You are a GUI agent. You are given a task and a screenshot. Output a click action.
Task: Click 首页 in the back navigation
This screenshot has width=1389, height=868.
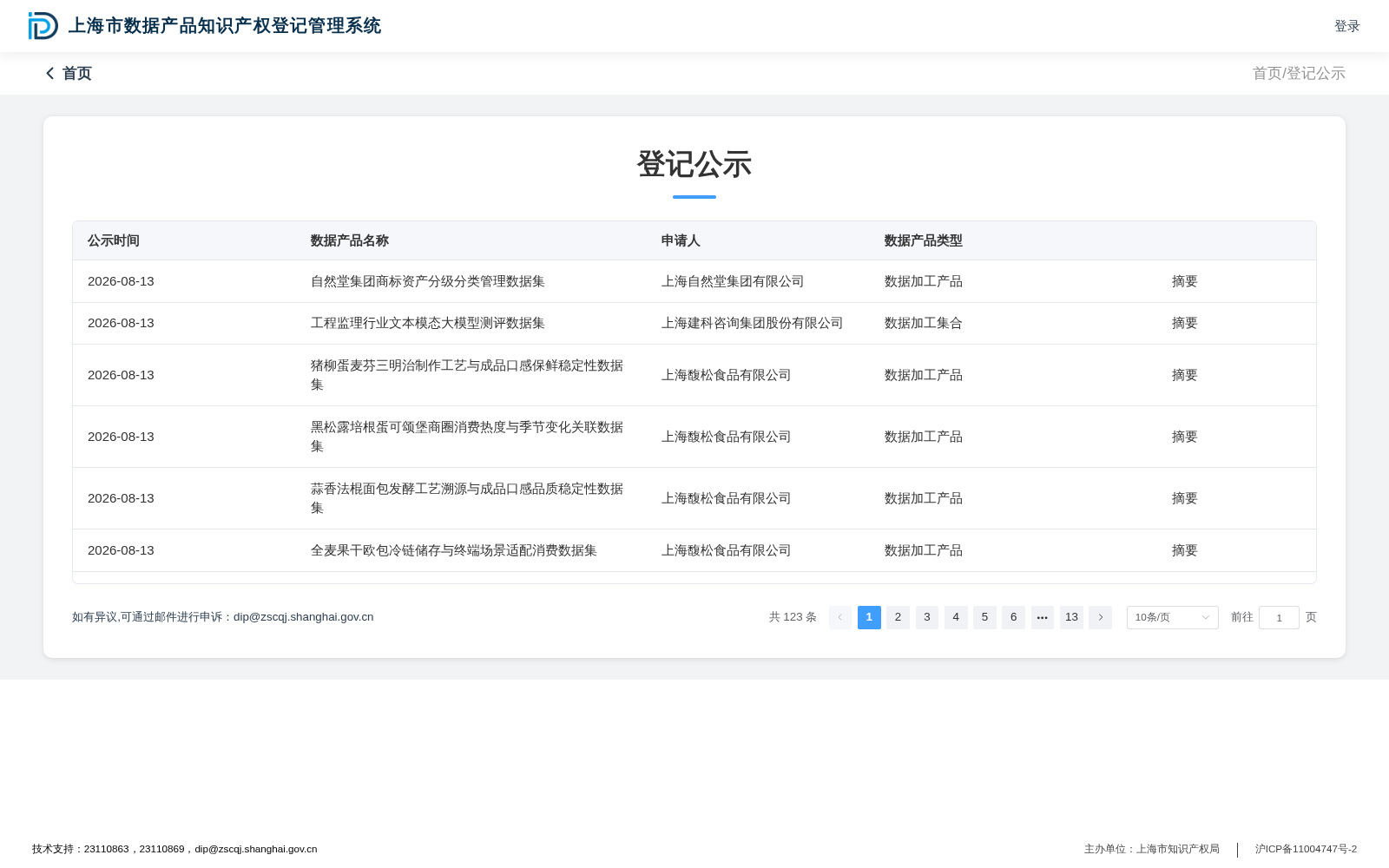77,74
